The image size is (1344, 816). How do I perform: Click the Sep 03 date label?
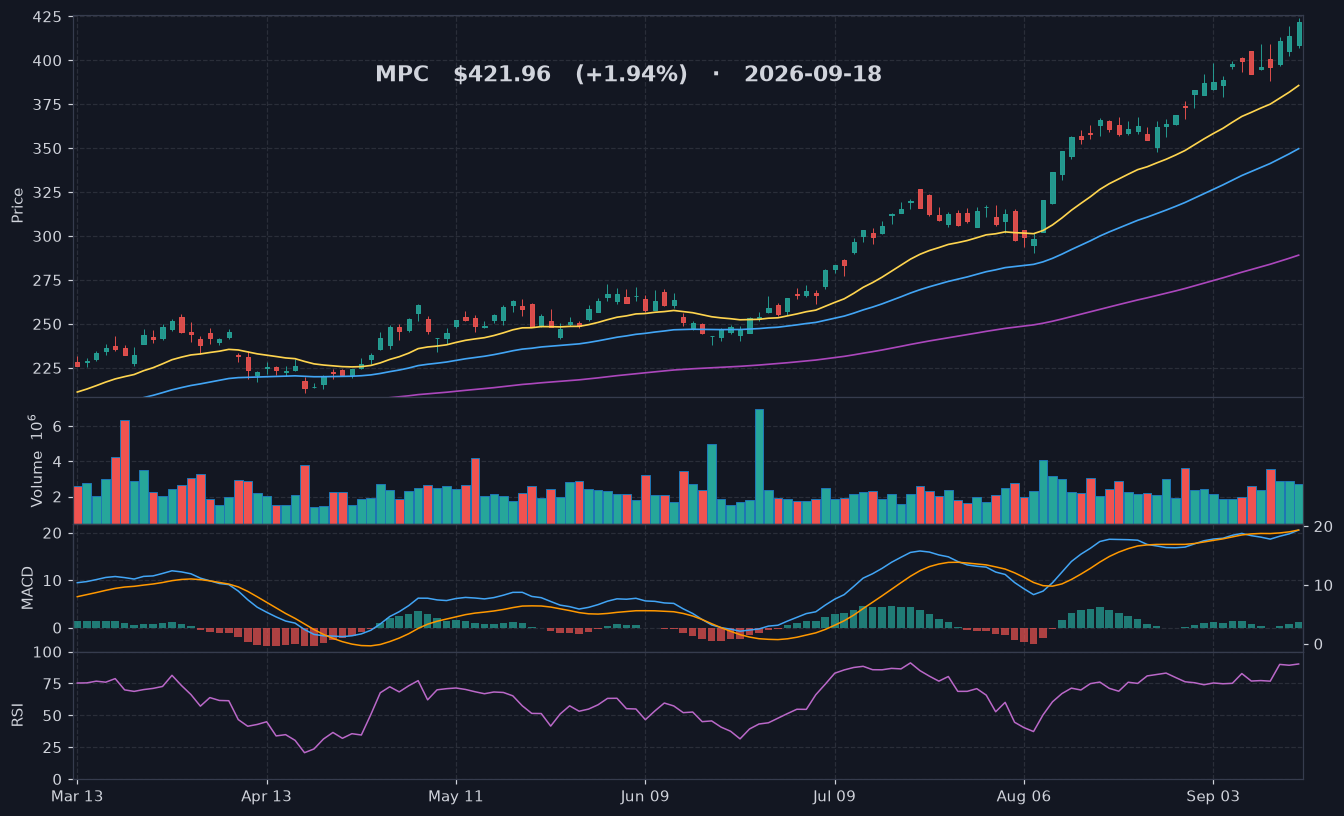tap(1213, 797)
